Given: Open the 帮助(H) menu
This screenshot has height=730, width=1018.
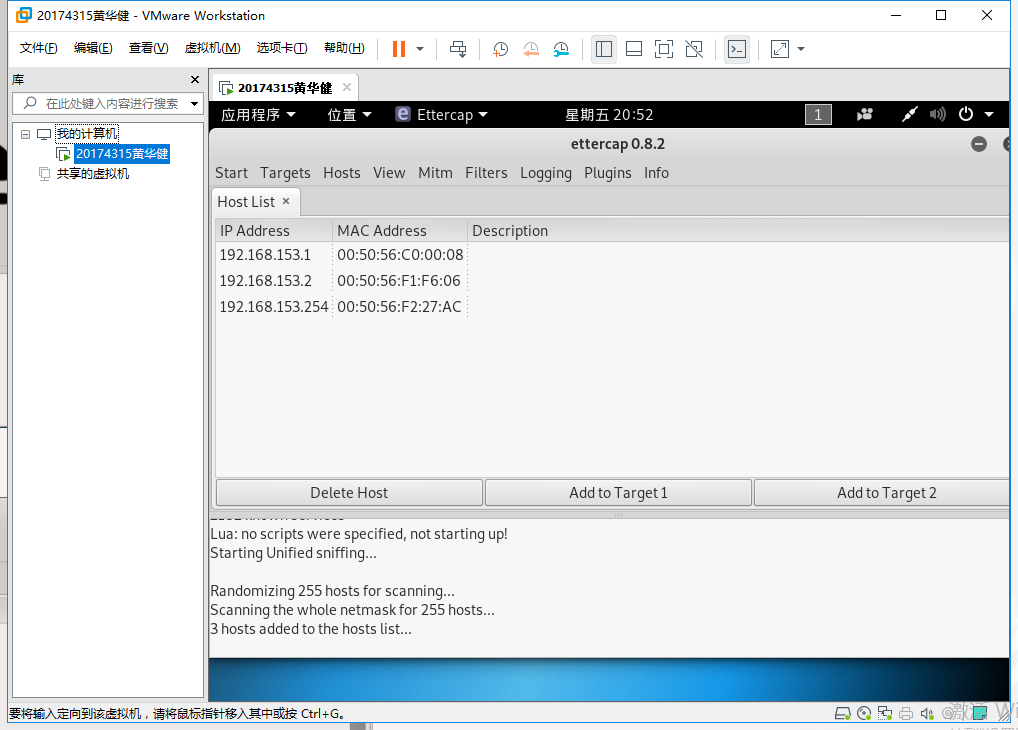Looking at the screenshot, I should click(344, 48).
